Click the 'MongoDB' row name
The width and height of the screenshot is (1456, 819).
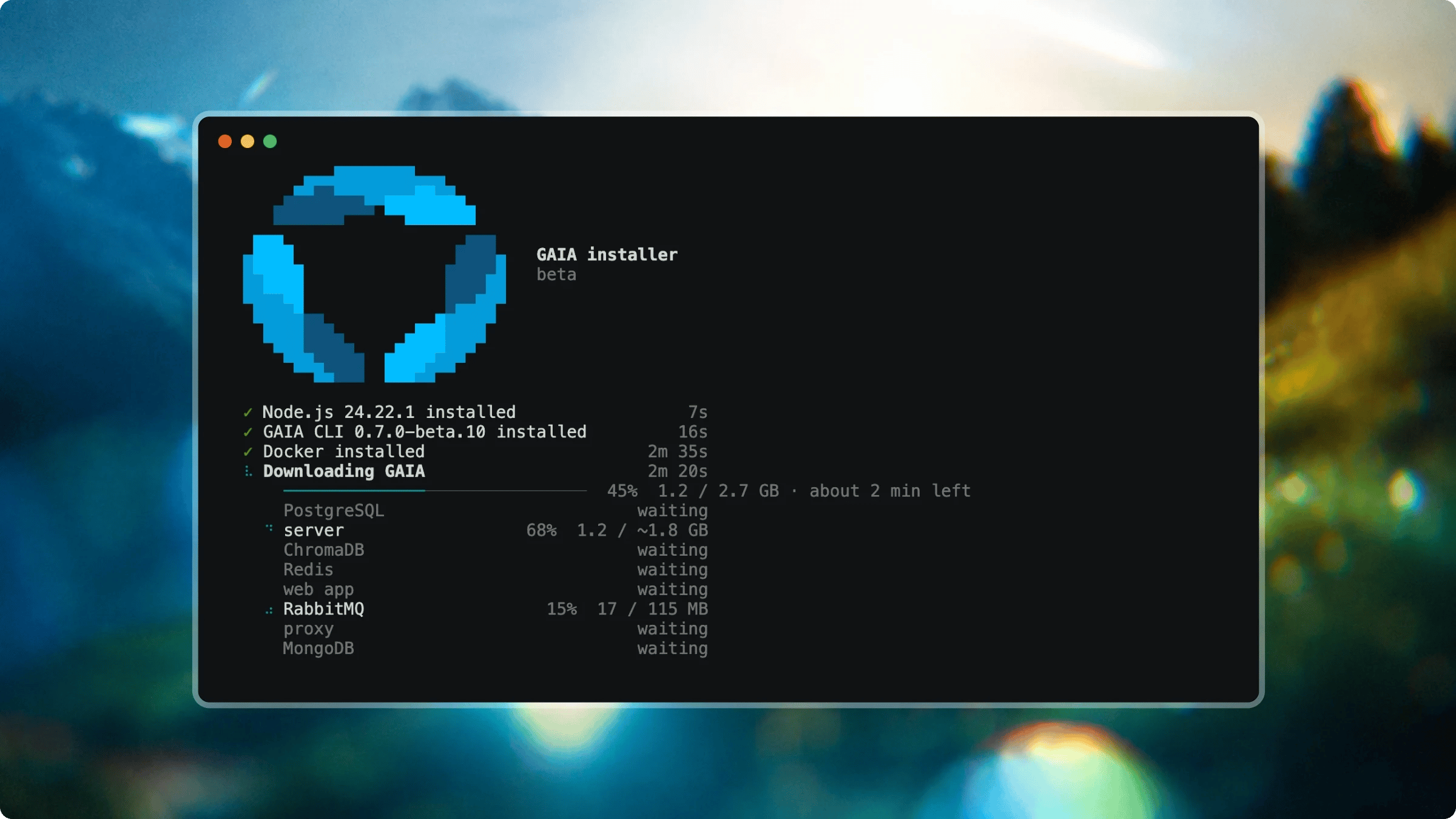[x=318, y=649]
